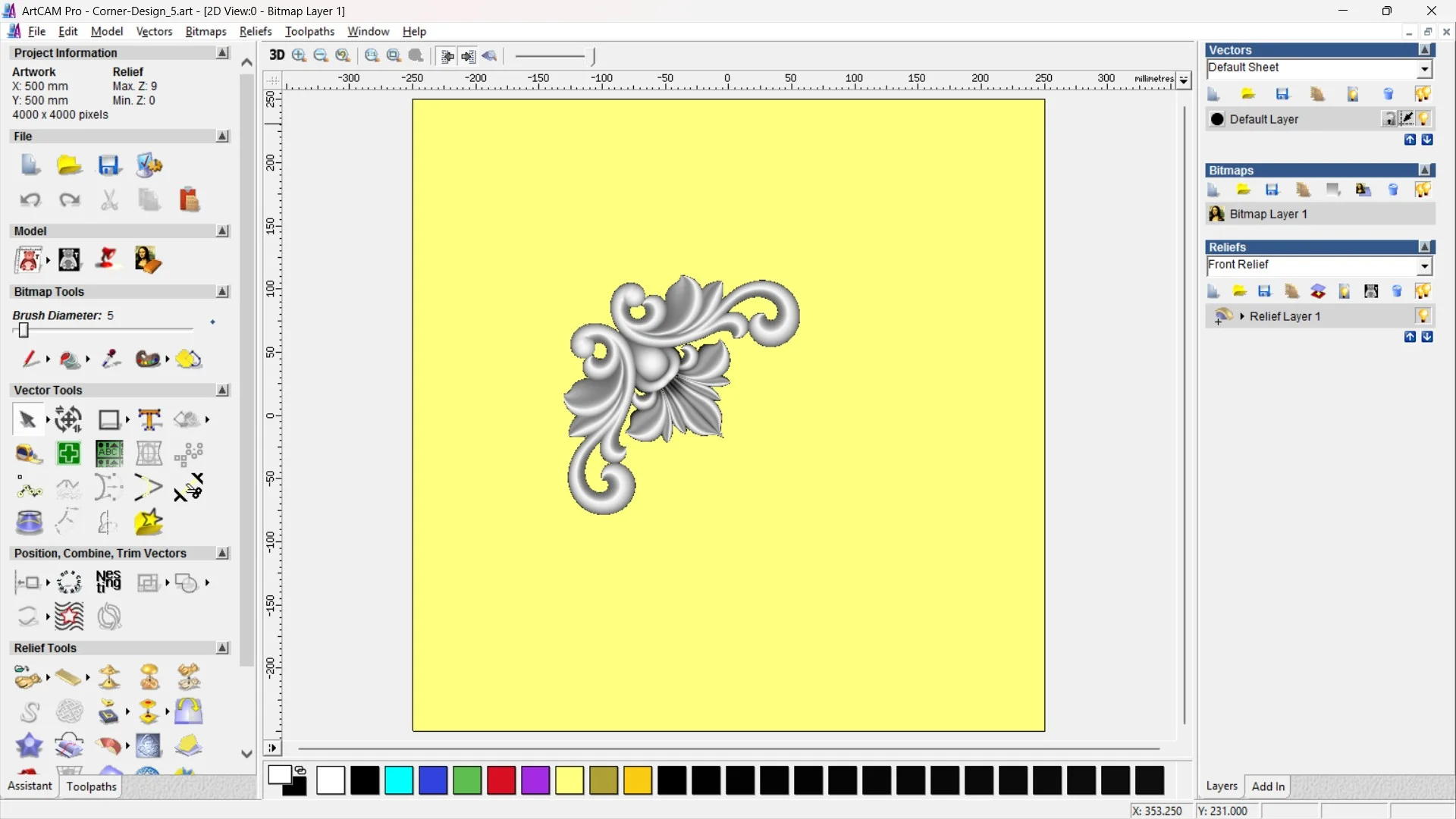Select the Nesting vectors tool
The width and height of the screenshot is (1456, 819).
108,582
